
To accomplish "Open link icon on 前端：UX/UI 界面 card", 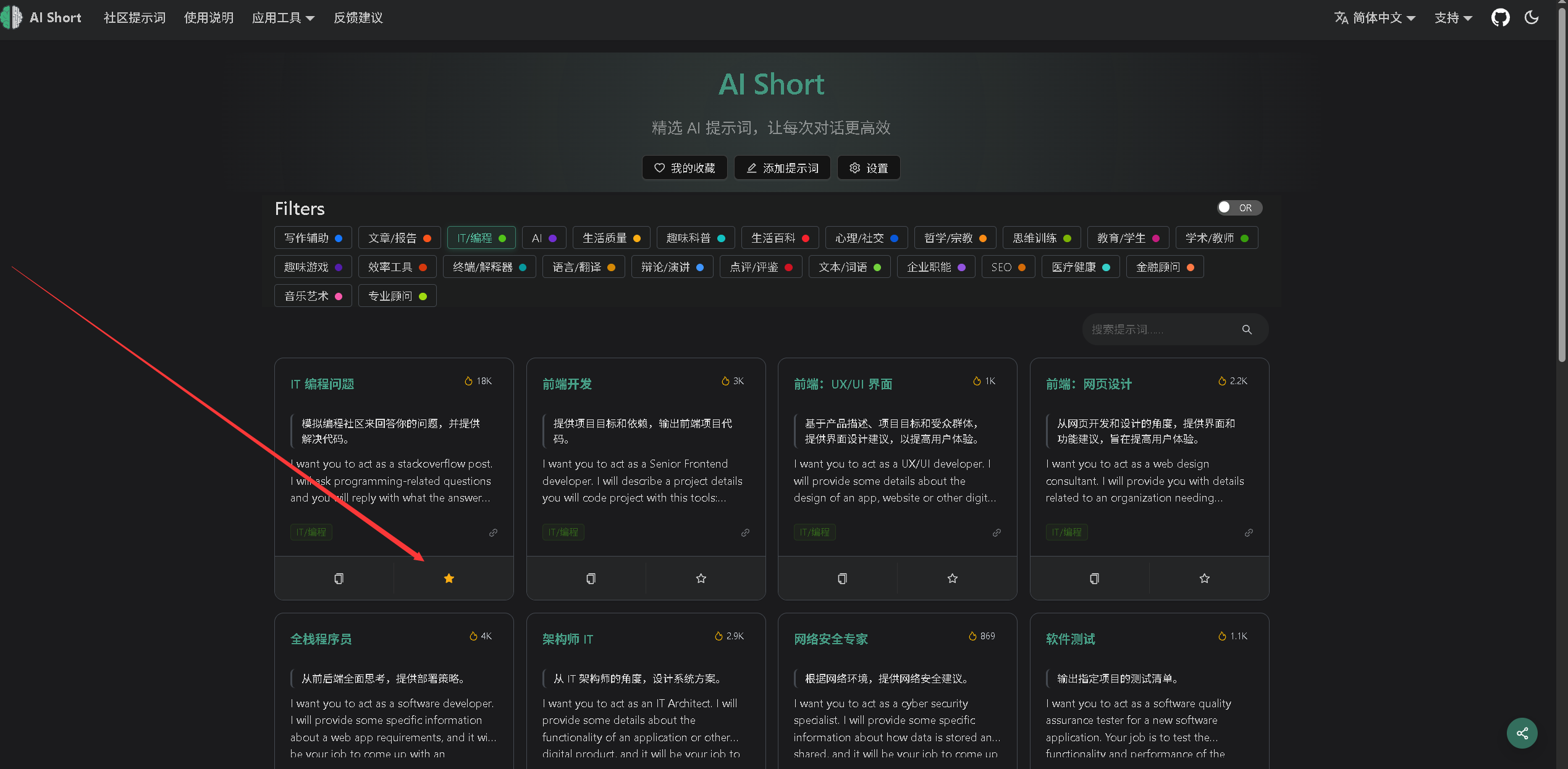I will [x=997, y=532].
